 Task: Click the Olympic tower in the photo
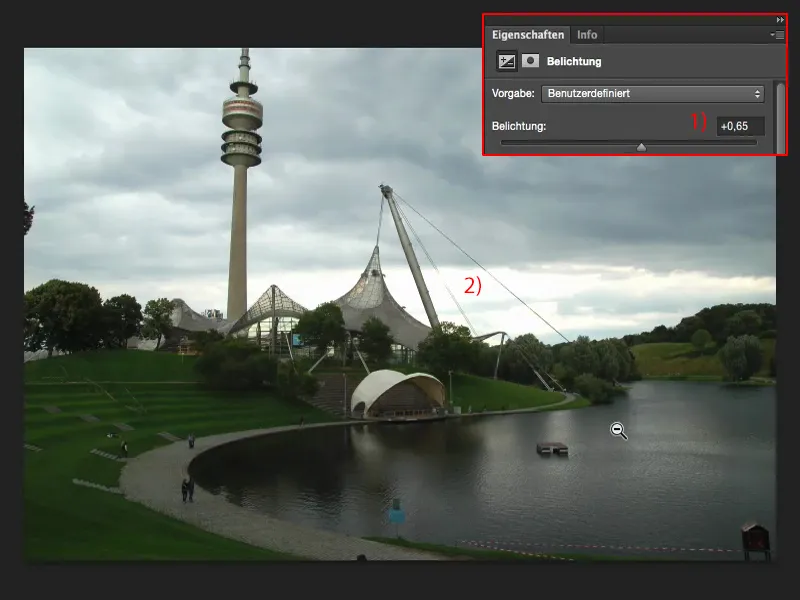tap(242, 184)
